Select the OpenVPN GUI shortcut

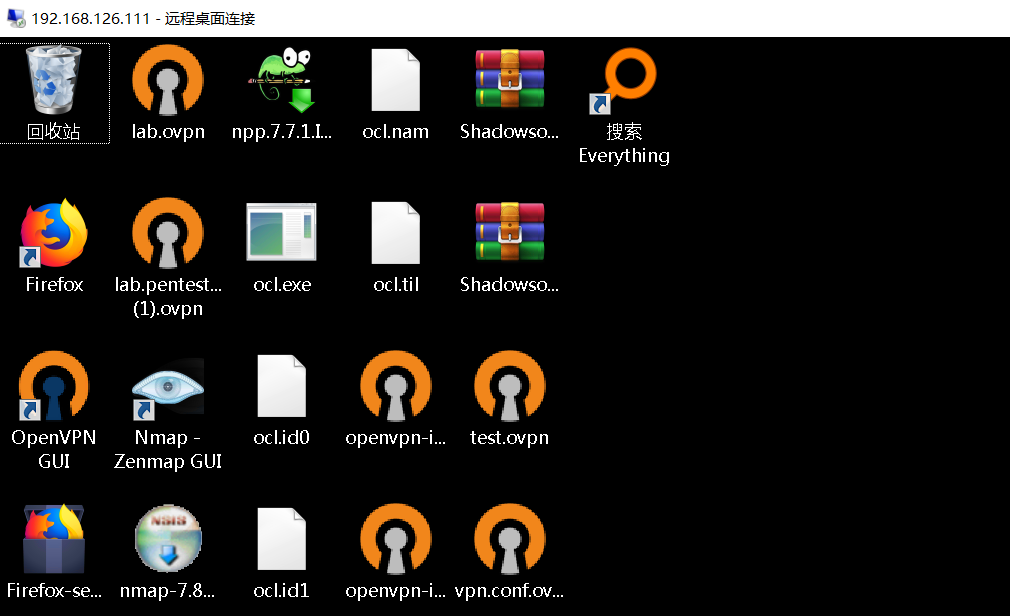coord(54,387)
